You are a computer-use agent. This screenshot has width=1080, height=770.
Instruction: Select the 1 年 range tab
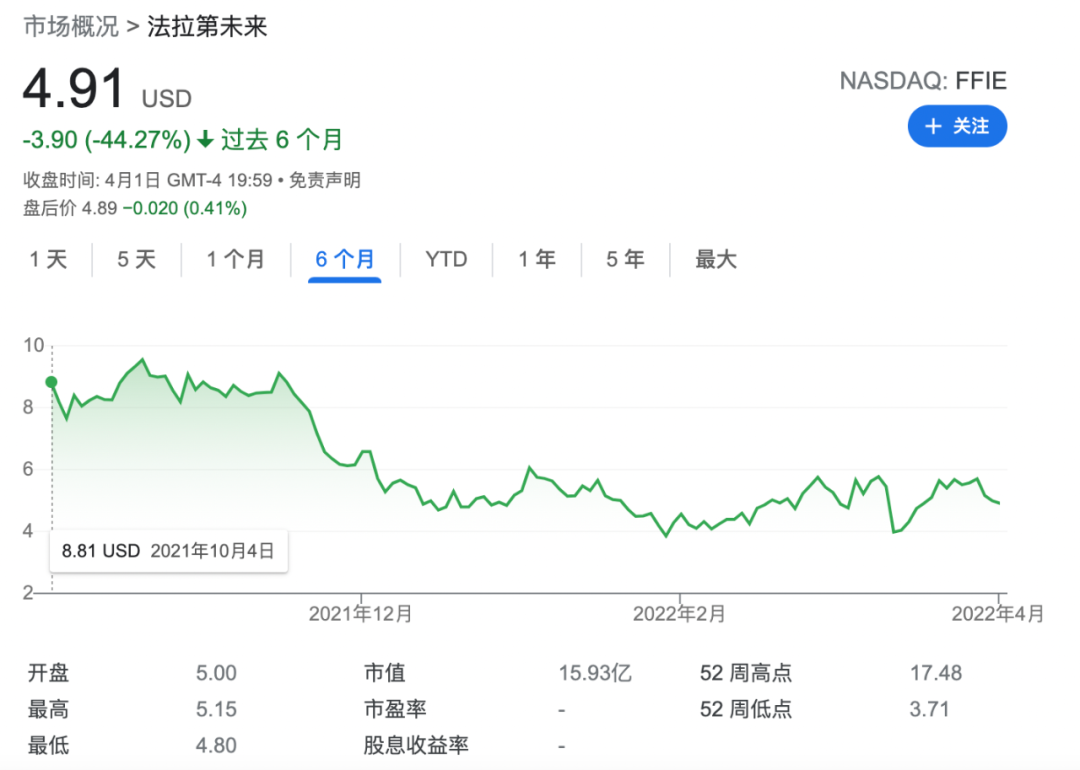(x=537, y=260)
